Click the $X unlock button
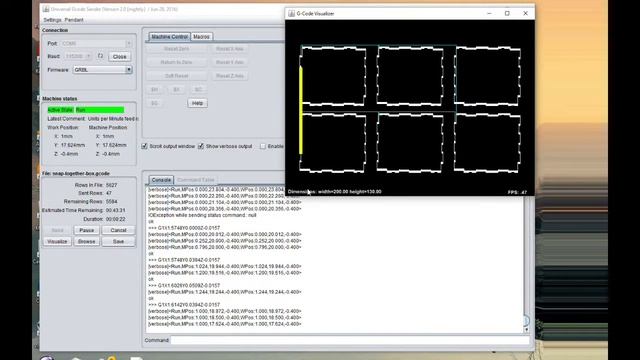This screenshot has height=360, width=640. 176,89
